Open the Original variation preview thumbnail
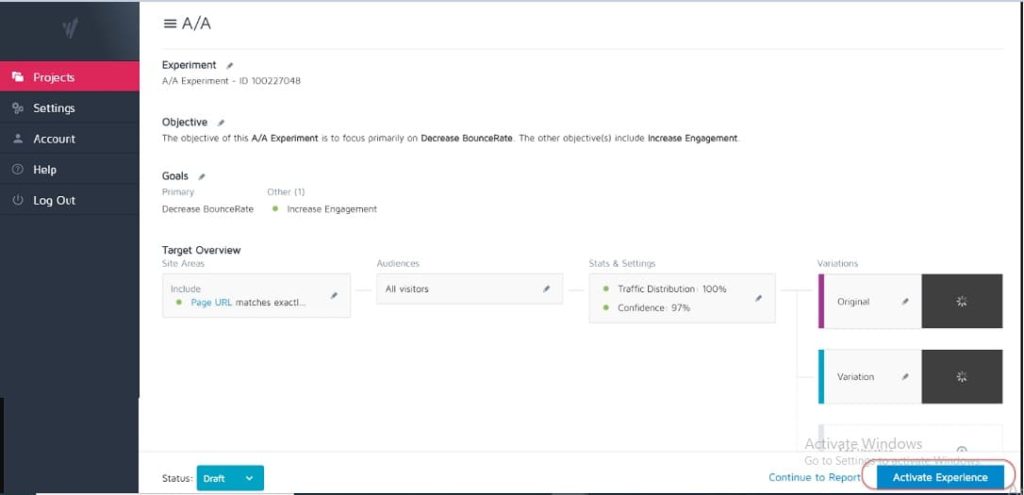The height and width of the screenshot is (495, 1024). point(961,301)
